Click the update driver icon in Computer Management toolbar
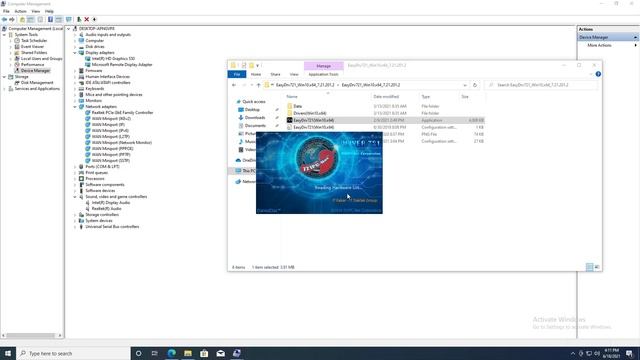Image resolution: width=640 pixels, height=360 pixels. click(79, 19)
